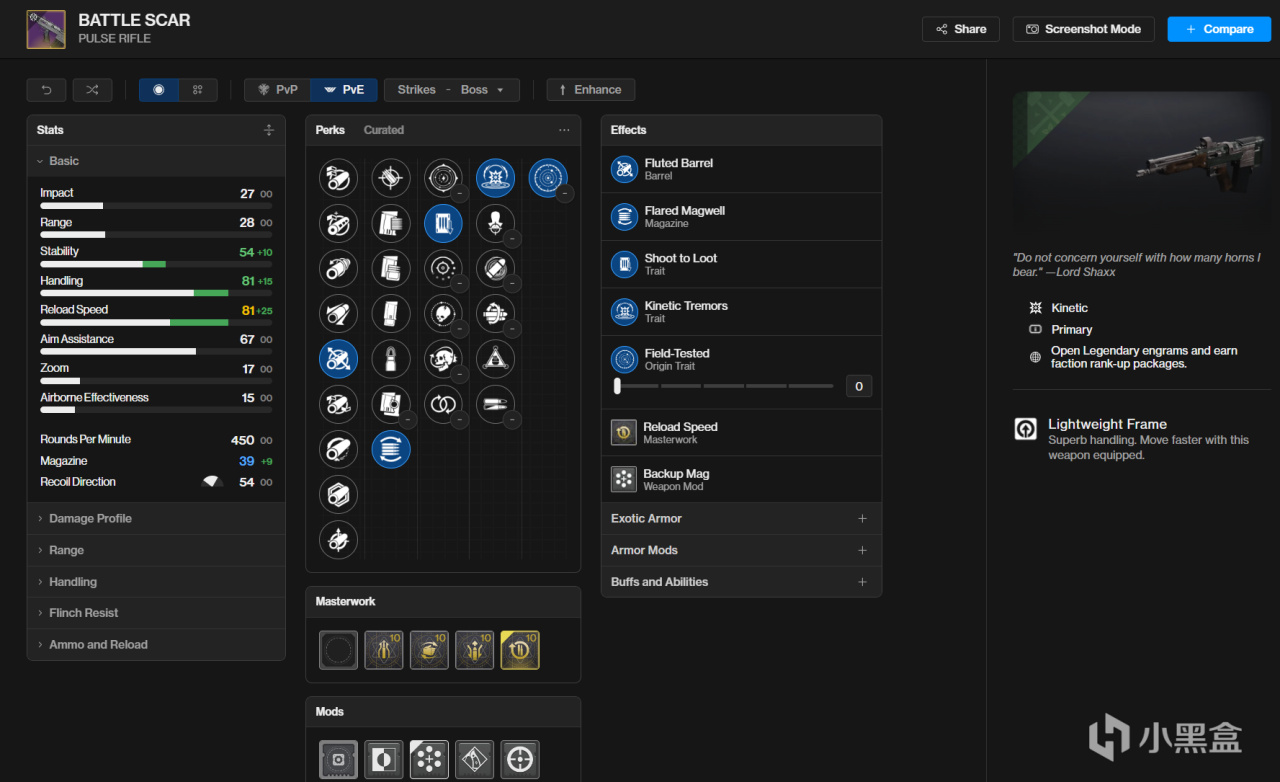Click the Battle Scar weapon icon in header
The width and height of the screenshot is (1280, 782).
click(46, 29)
